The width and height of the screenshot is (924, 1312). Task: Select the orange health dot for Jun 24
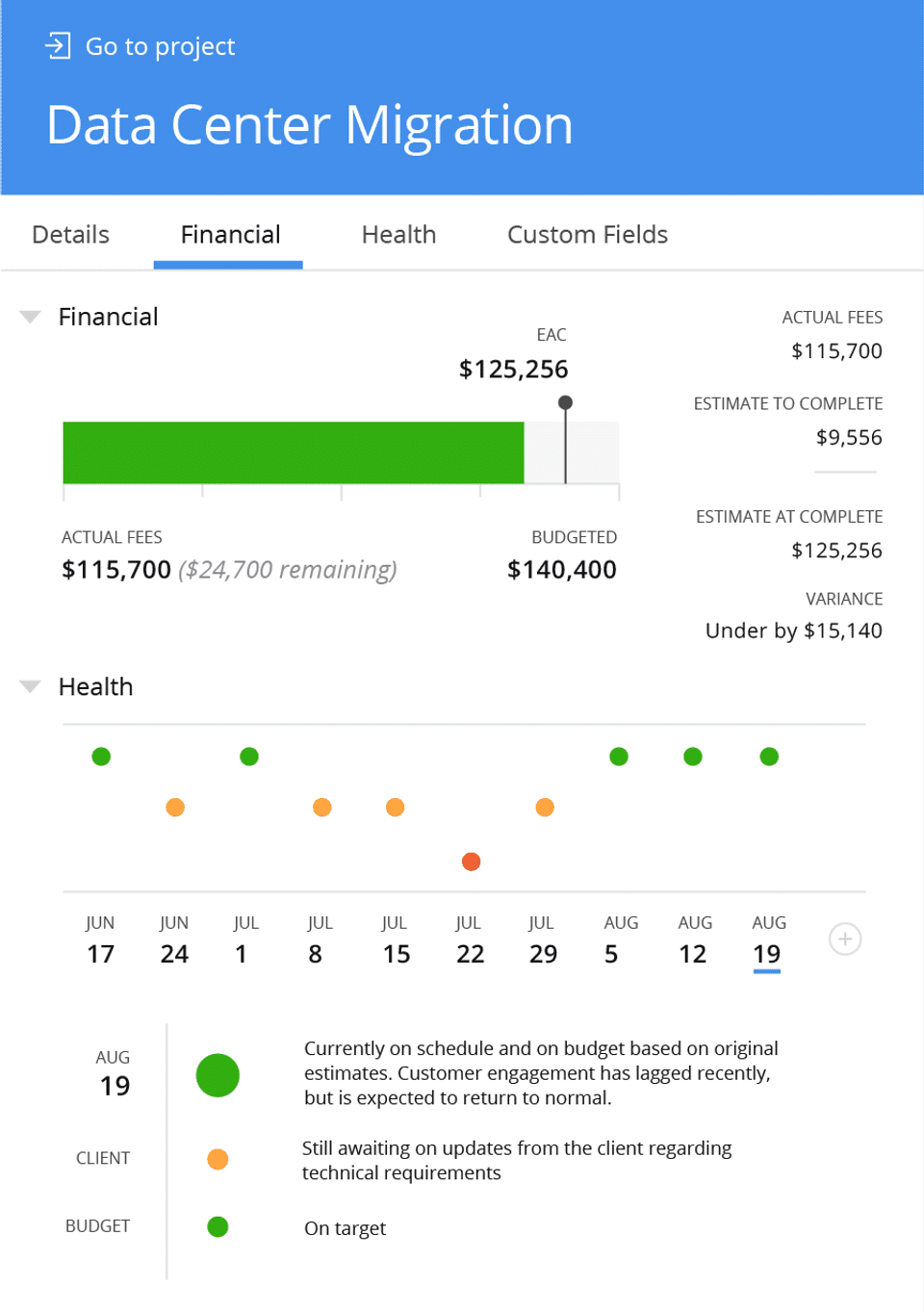click(175, 807)
